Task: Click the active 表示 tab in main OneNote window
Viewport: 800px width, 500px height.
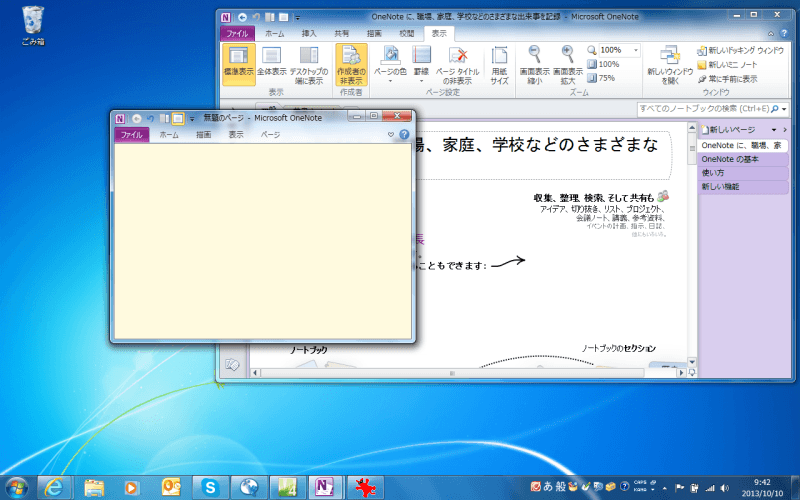Action: 439,34
